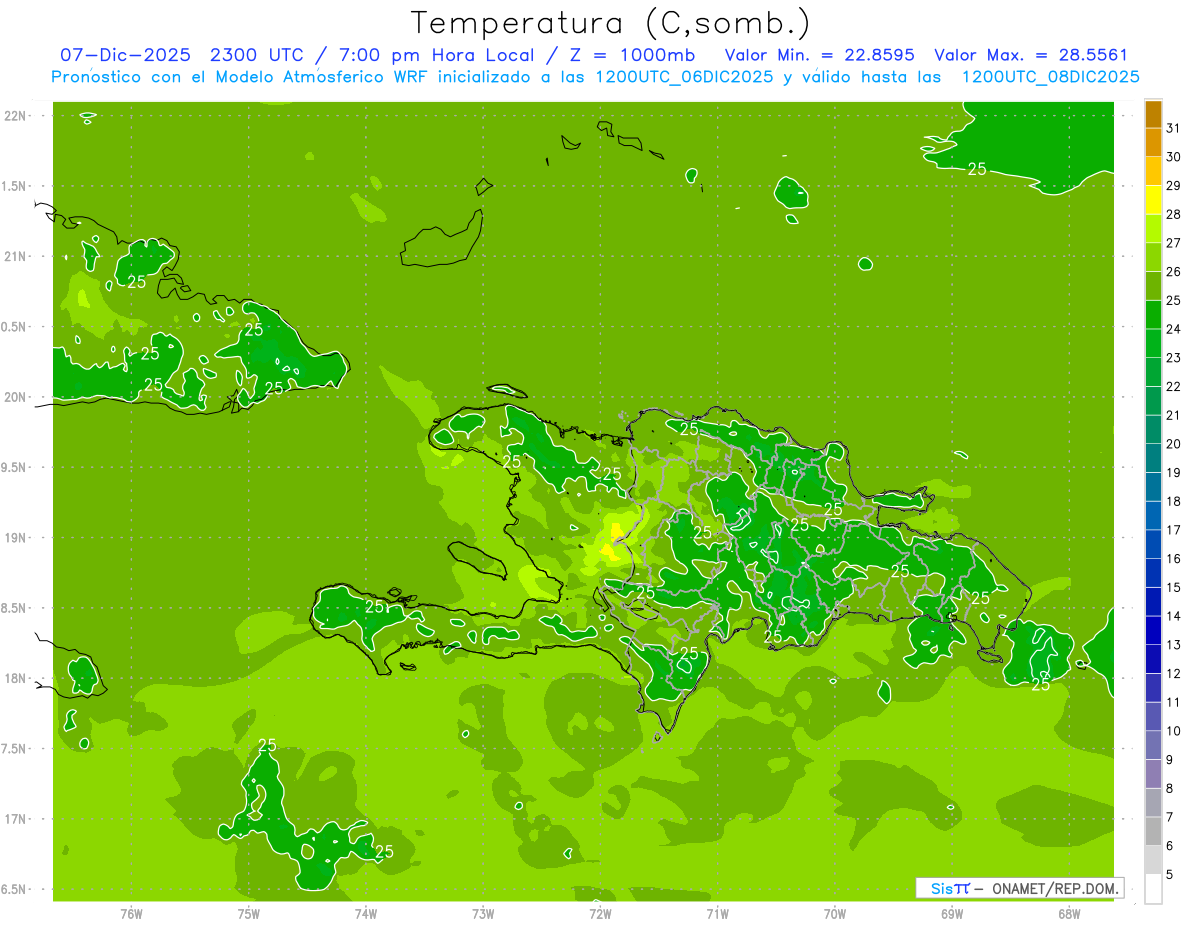
Task: Click the "14" color scale label
Action: tap(1174, 616)
